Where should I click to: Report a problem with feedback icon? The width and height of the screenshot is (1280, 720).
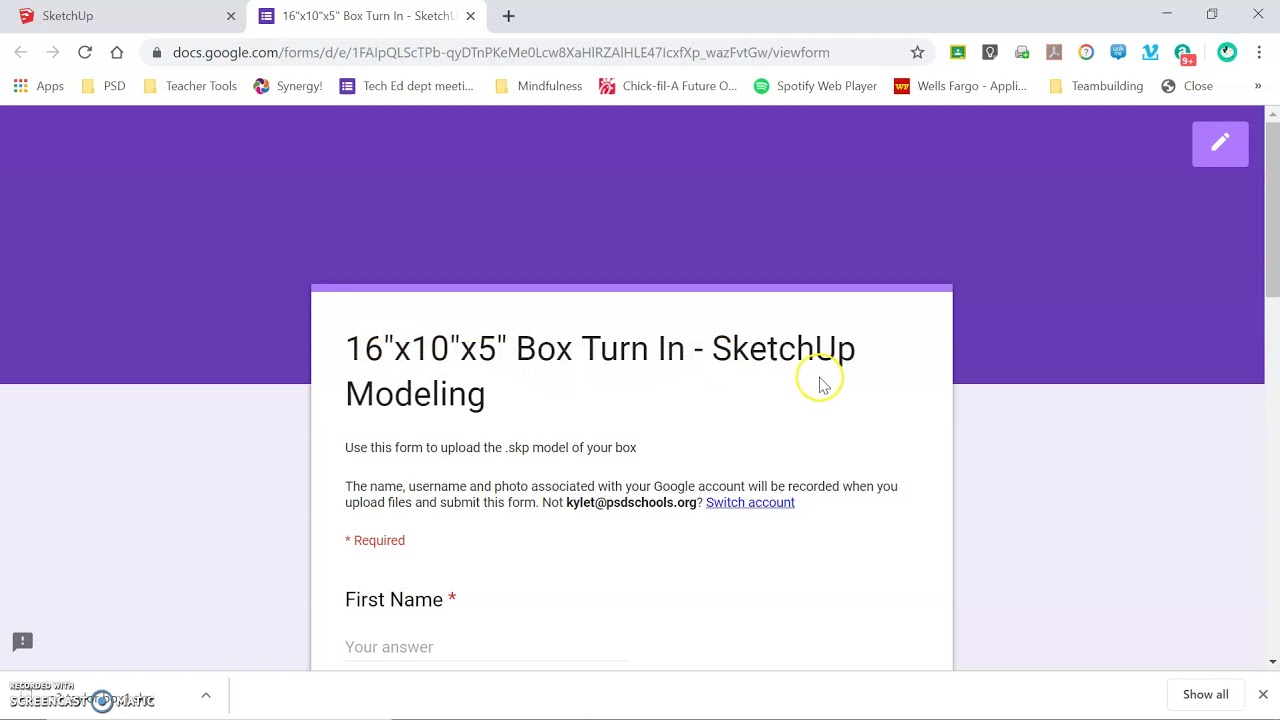pos(22,642)
